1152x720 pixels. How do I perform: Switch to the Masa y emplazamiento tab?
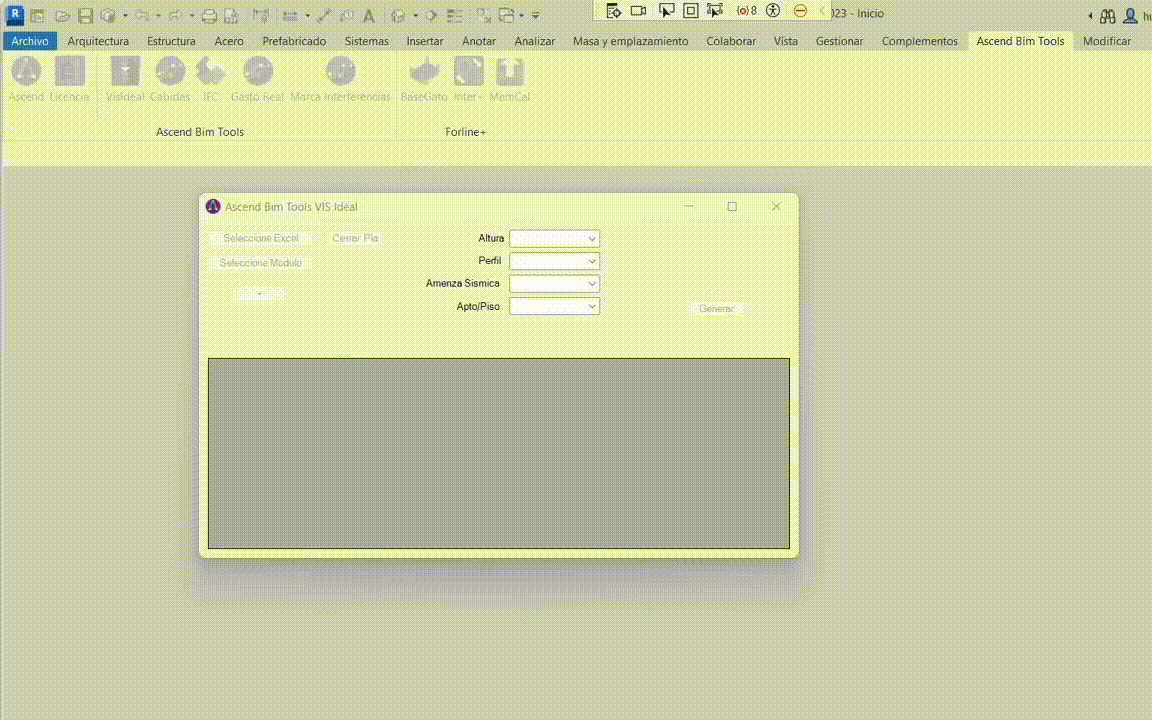tap(630, 41)
